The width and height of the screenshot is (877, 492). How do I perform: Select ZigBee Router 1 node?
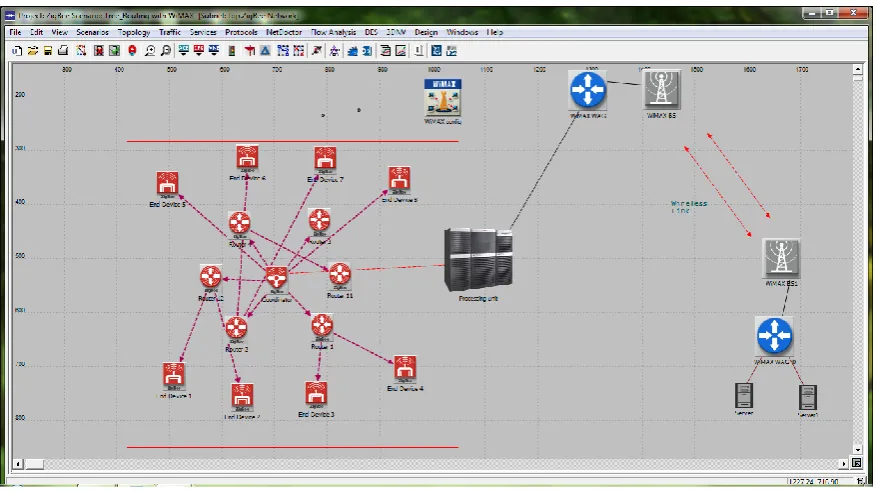click(x=322, y=326)
